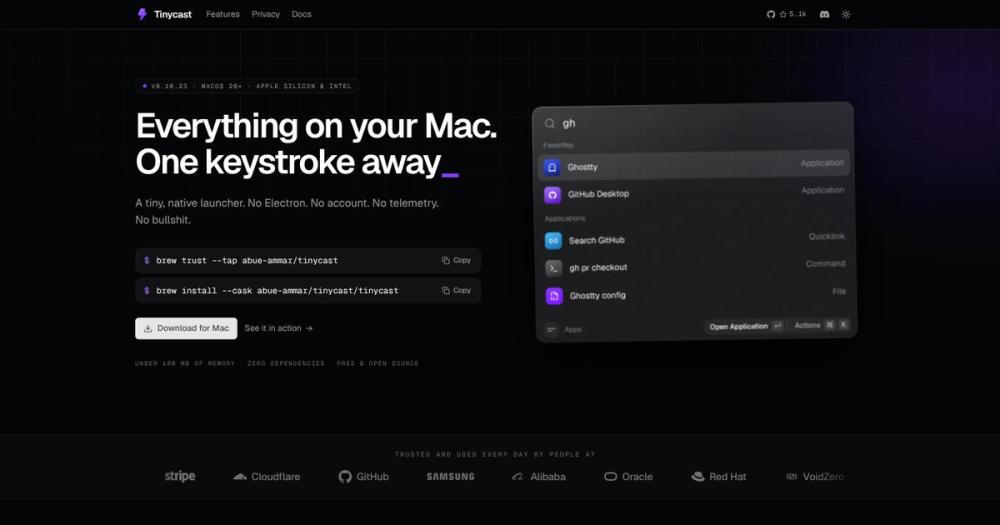This screenshot has width=1000, height=525.
Task: Open the Discord community icon
Action: (825, 14)
